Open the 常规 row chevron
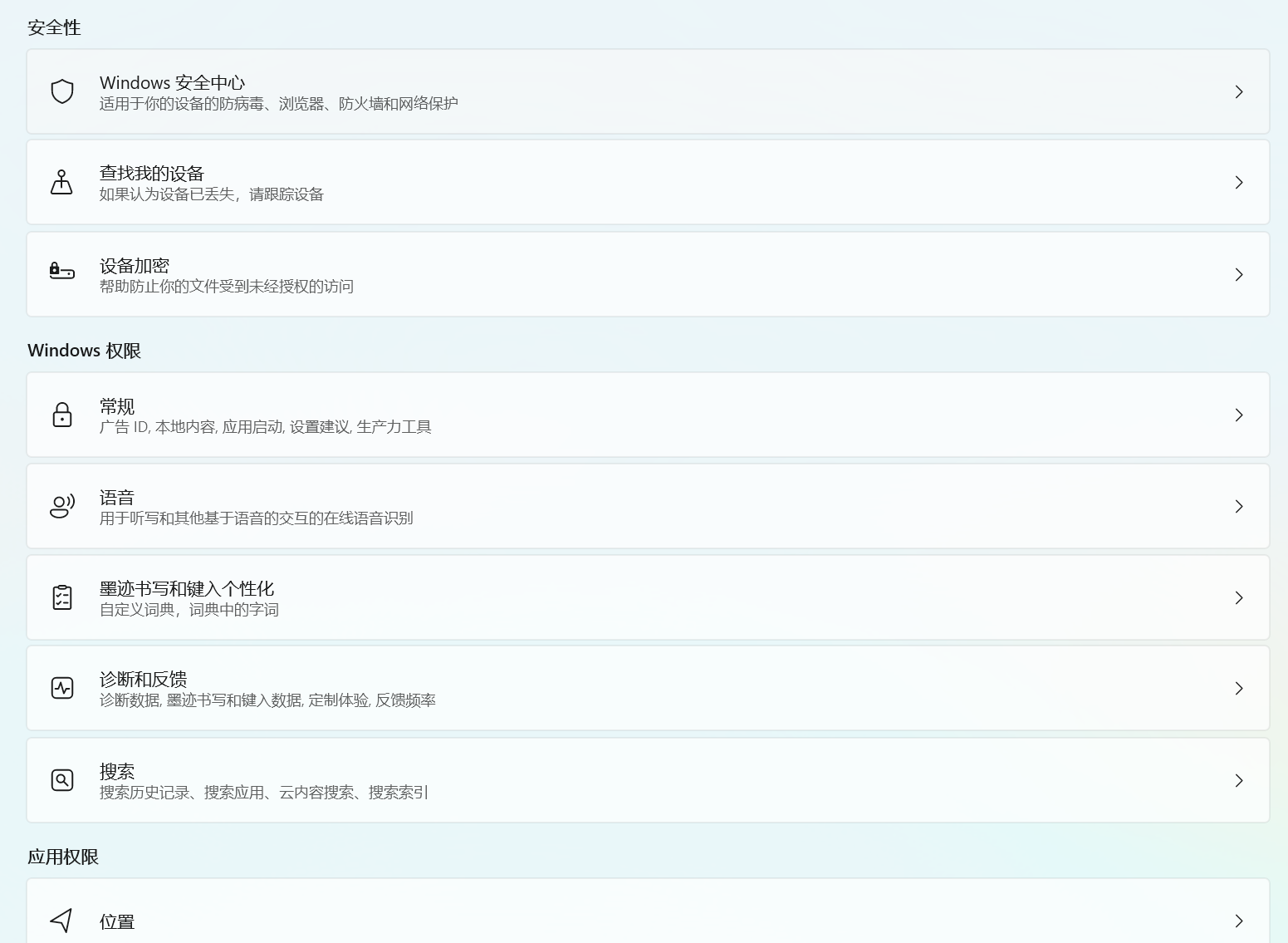This screenshot has height=943, width=1288. tap(1239, 415)
